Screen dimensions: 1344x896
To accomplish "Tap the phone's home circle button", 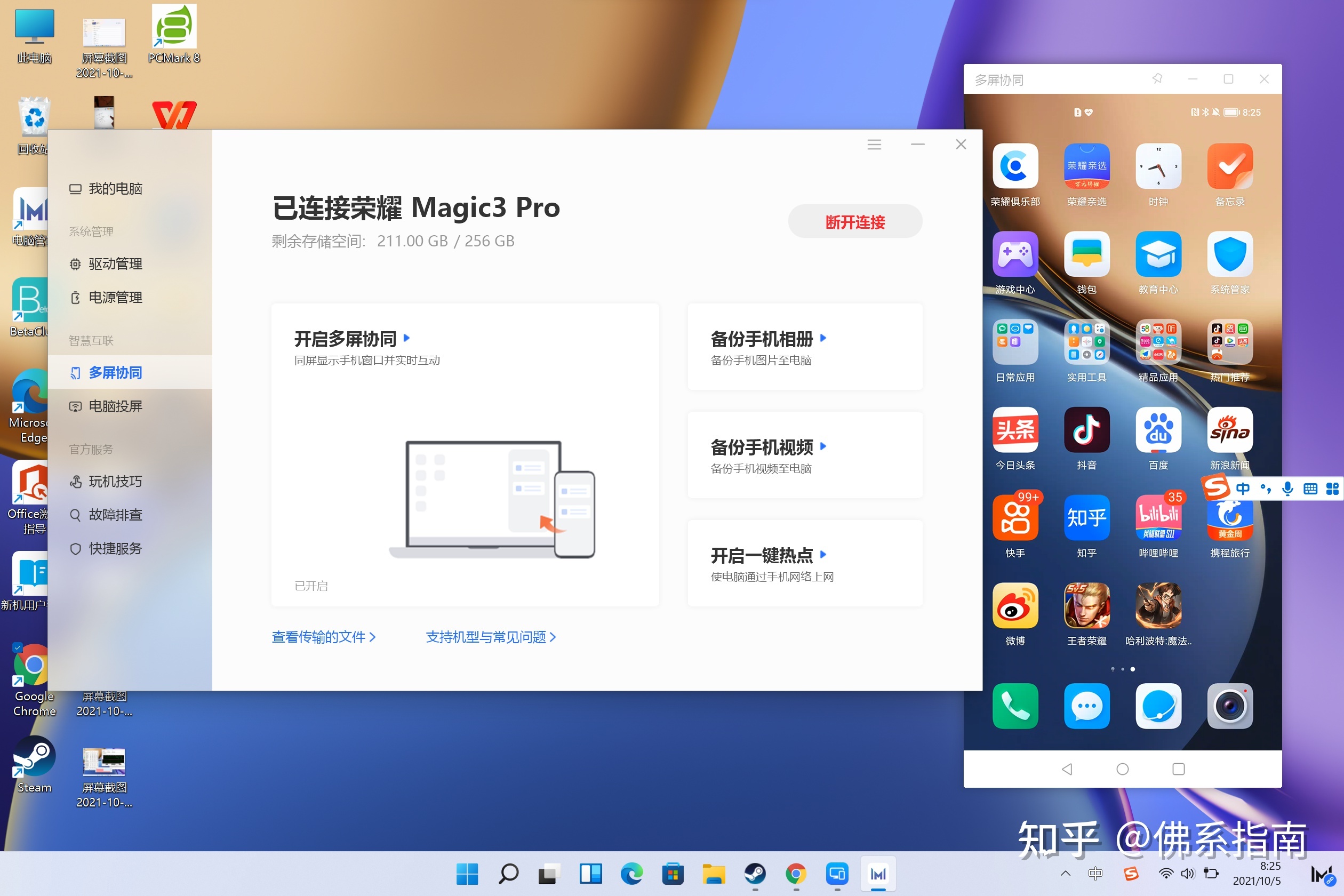I will pos(1122,769).
